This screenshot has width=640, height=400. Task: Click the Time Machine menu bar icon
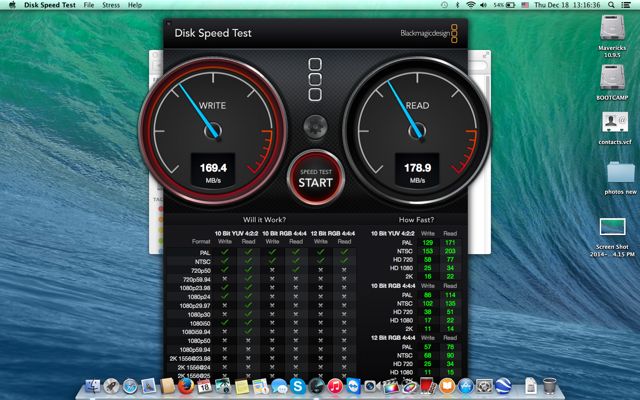(444, 5)
